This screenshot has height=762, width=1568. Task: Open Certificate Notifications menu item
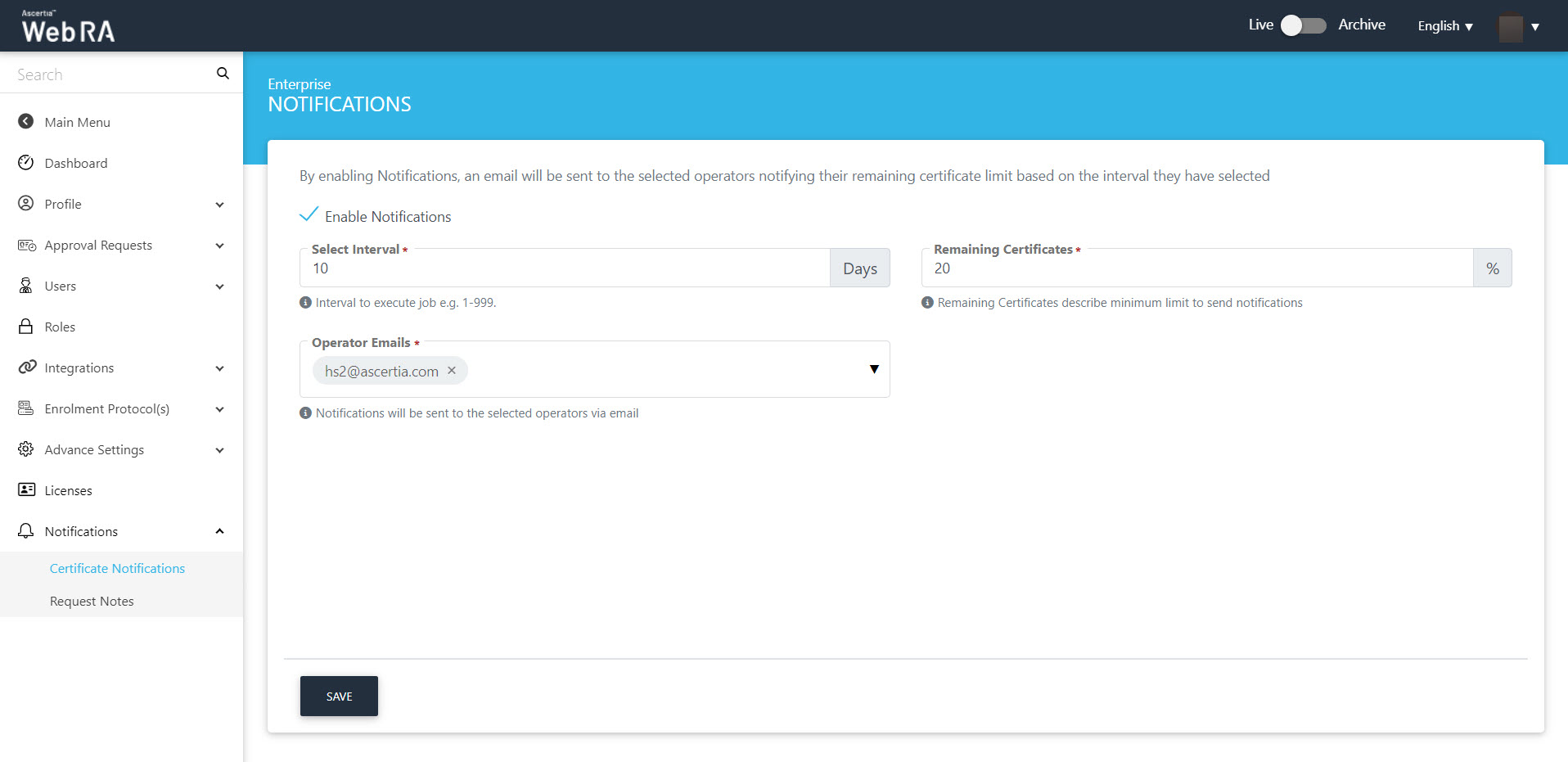click(x=117, y=568)
